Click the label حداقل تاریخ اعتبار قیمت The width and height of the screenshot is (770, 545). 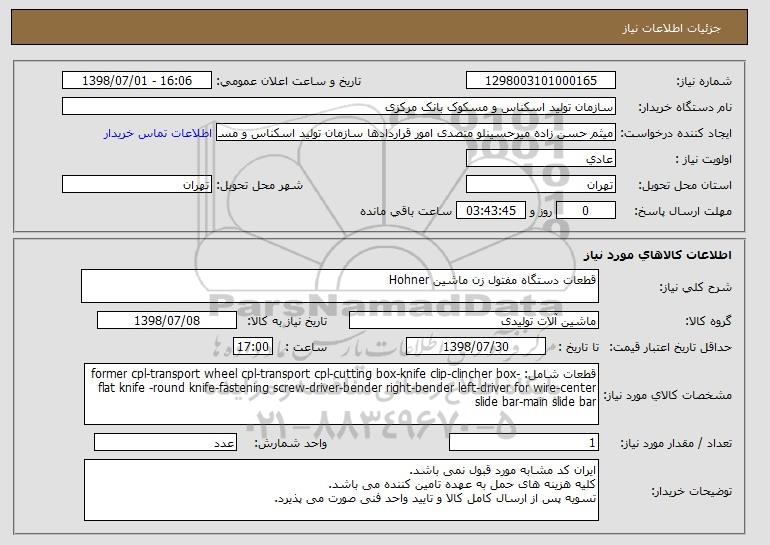[671, 347]
